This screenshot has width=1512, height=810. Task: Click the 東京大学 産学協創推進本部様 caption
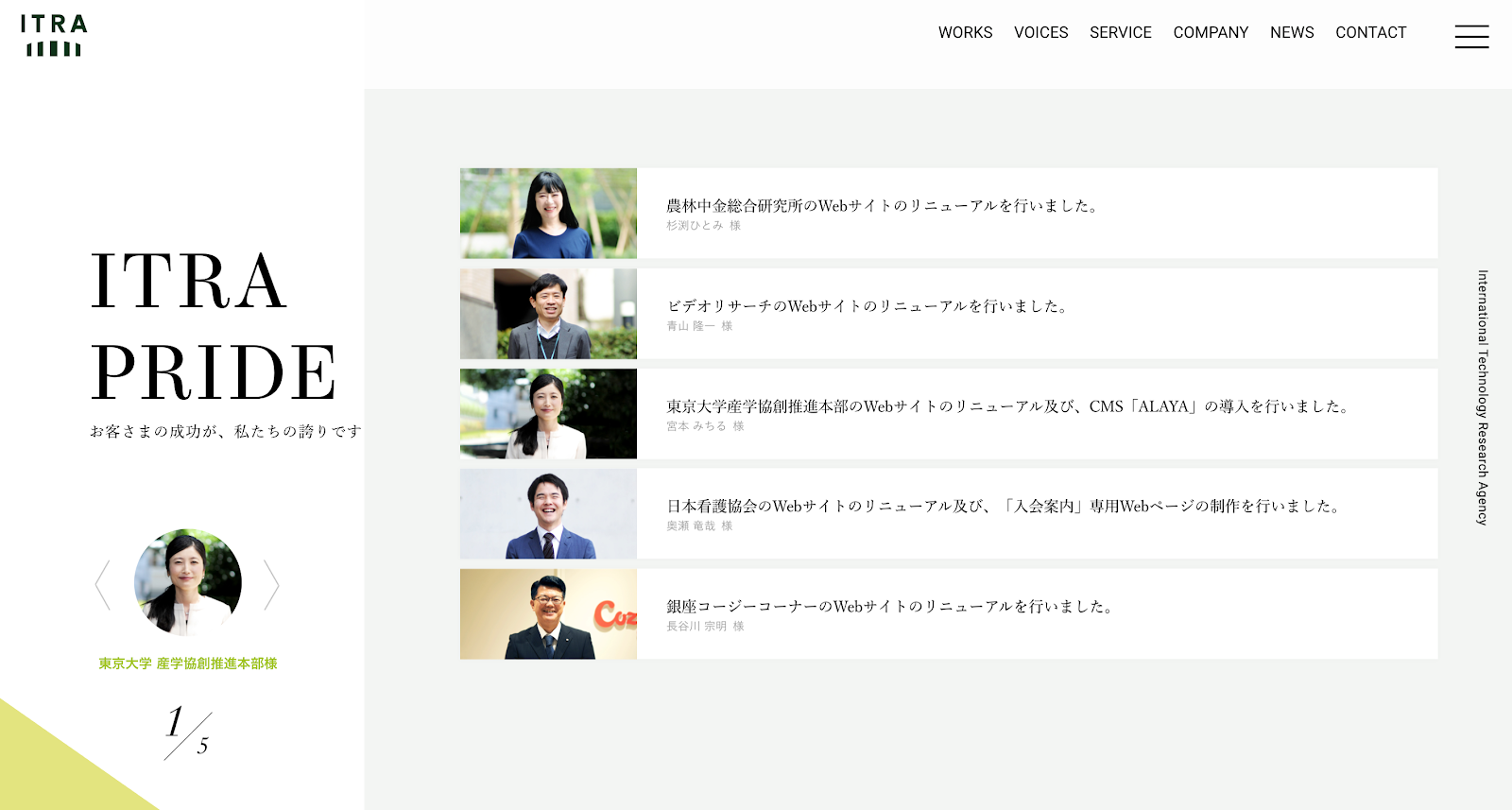[188, 664]
